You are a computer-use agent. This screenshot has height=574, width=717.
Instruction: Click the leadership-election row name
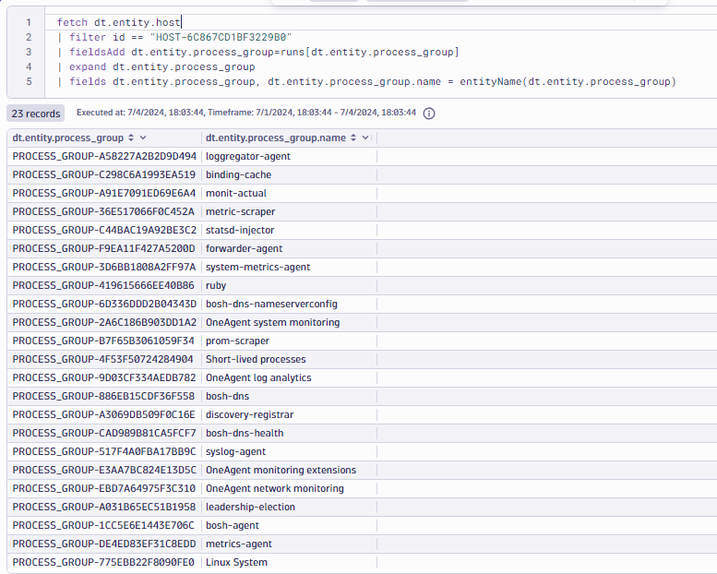[250, 507]
